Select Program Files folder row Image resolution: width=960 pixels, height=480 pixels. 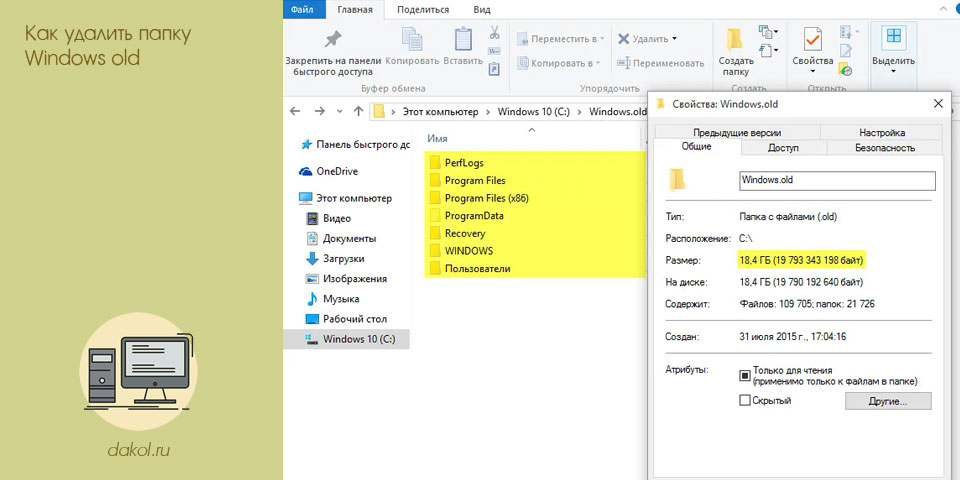(x=536, y=181)
